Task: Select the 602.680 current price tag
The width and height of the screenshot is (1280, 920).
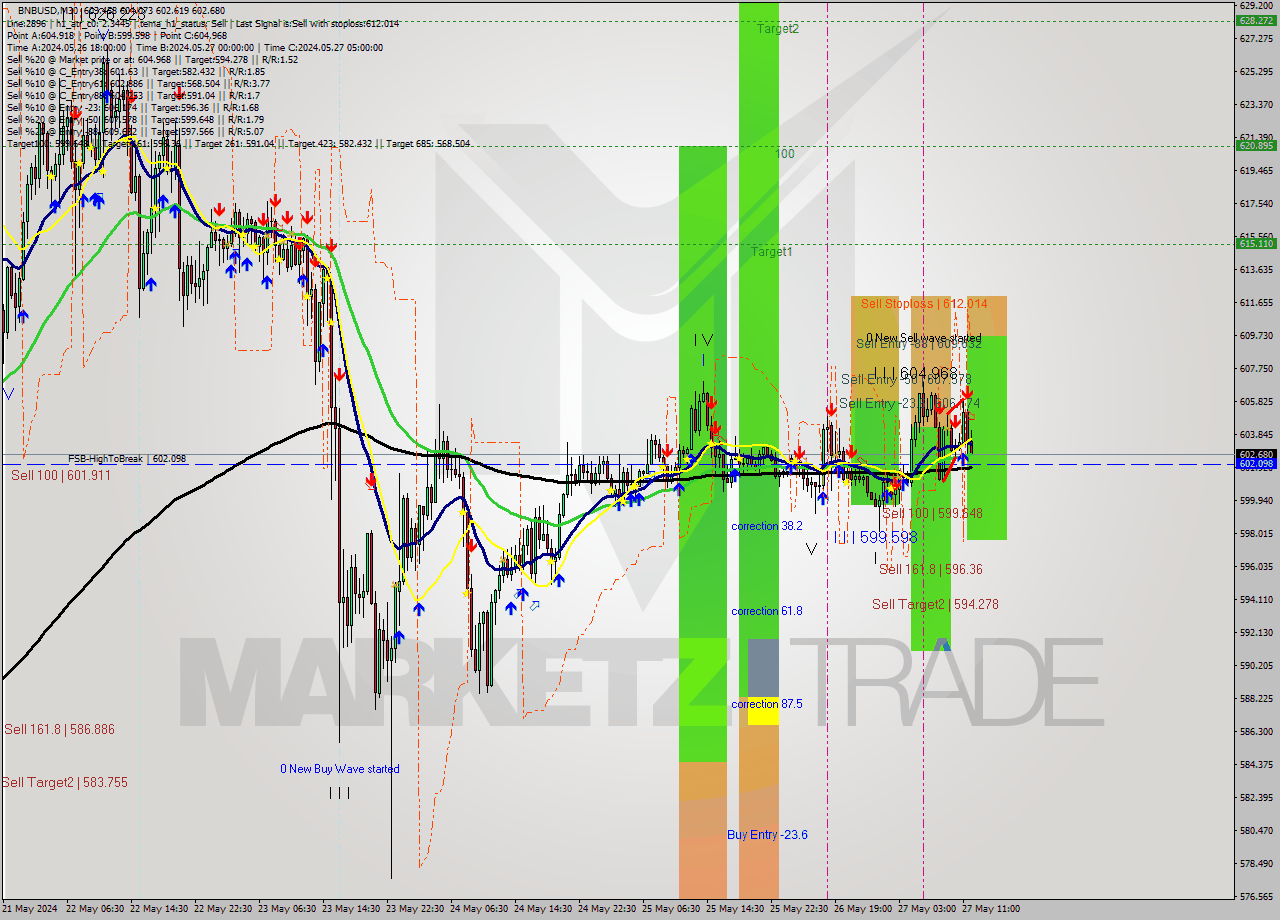Action: coord(1256,454)
